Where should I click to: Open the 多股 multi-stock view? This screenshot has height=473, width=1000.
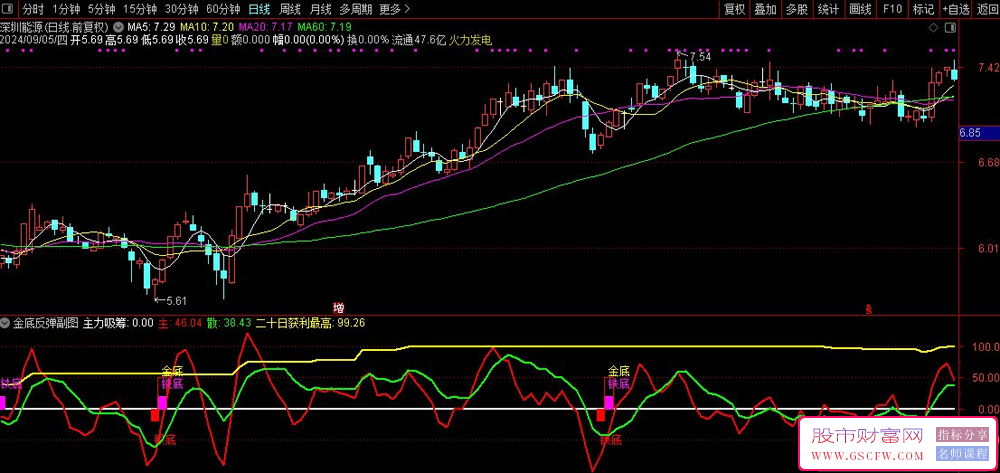coord(797,9)
